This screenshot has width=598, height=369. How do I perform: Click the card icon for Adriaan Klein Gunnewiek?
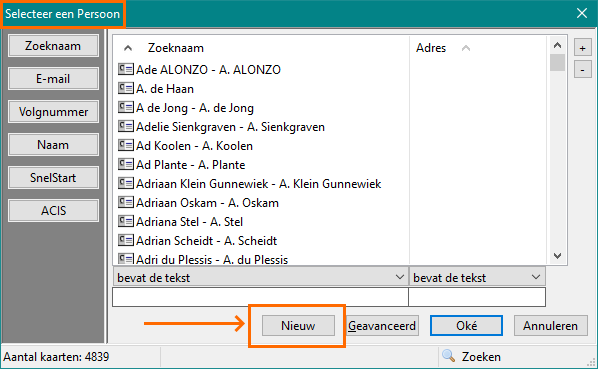pyautogui.click(x=125, y=183)
